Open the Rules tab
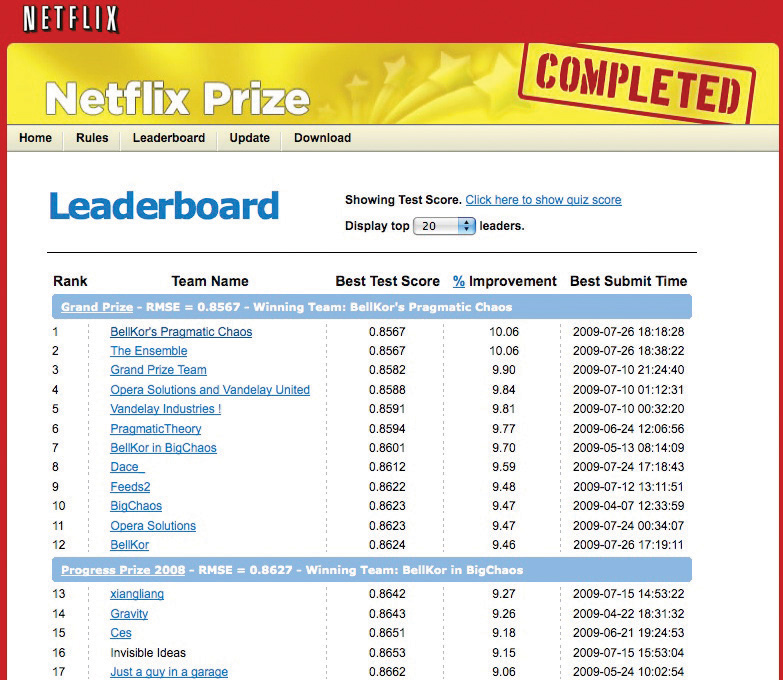 tap(92, 138)
